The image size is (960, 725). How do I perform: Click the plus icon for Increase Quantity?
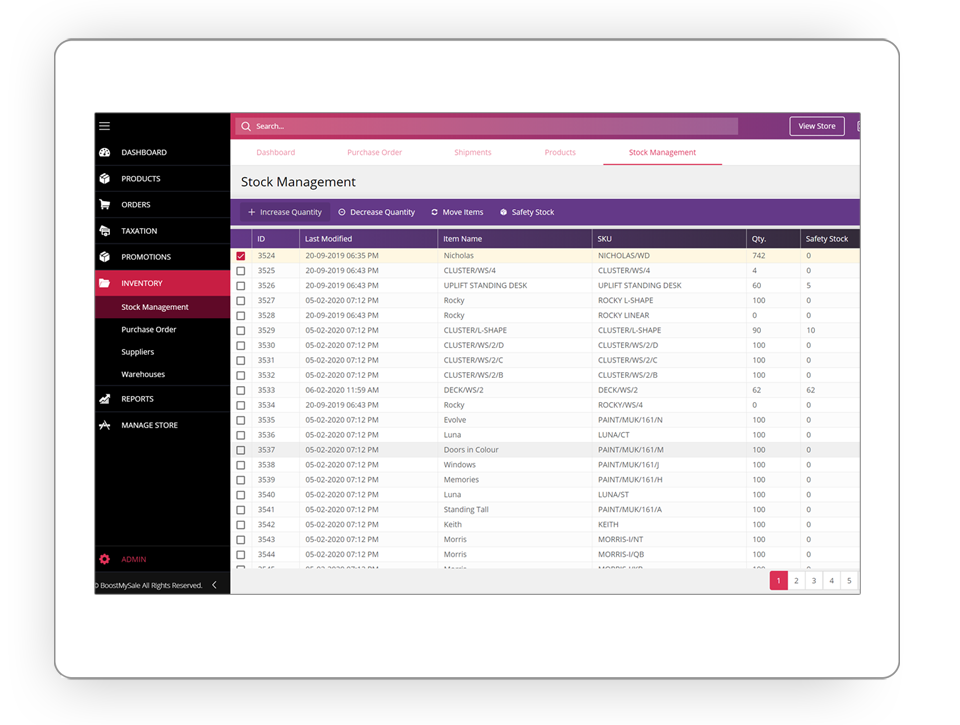pyautogui.click(x=251, y=212)
